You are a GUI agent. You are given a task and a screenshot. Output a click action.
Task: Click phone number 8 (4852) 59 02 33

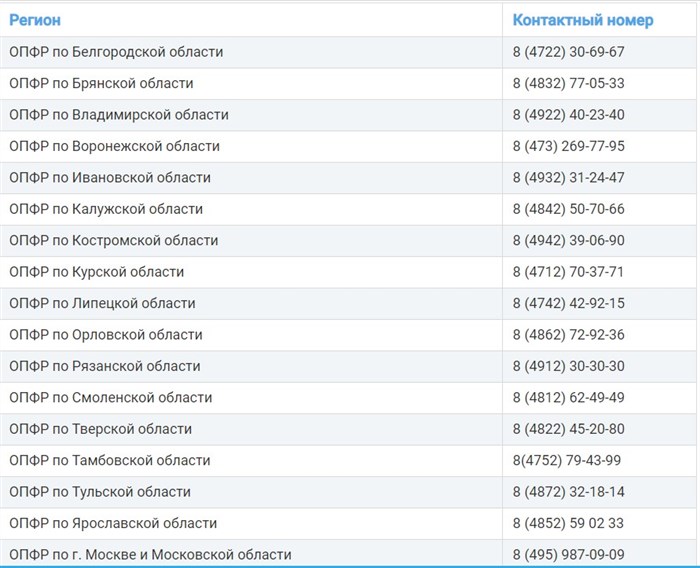tap(568, 523)
